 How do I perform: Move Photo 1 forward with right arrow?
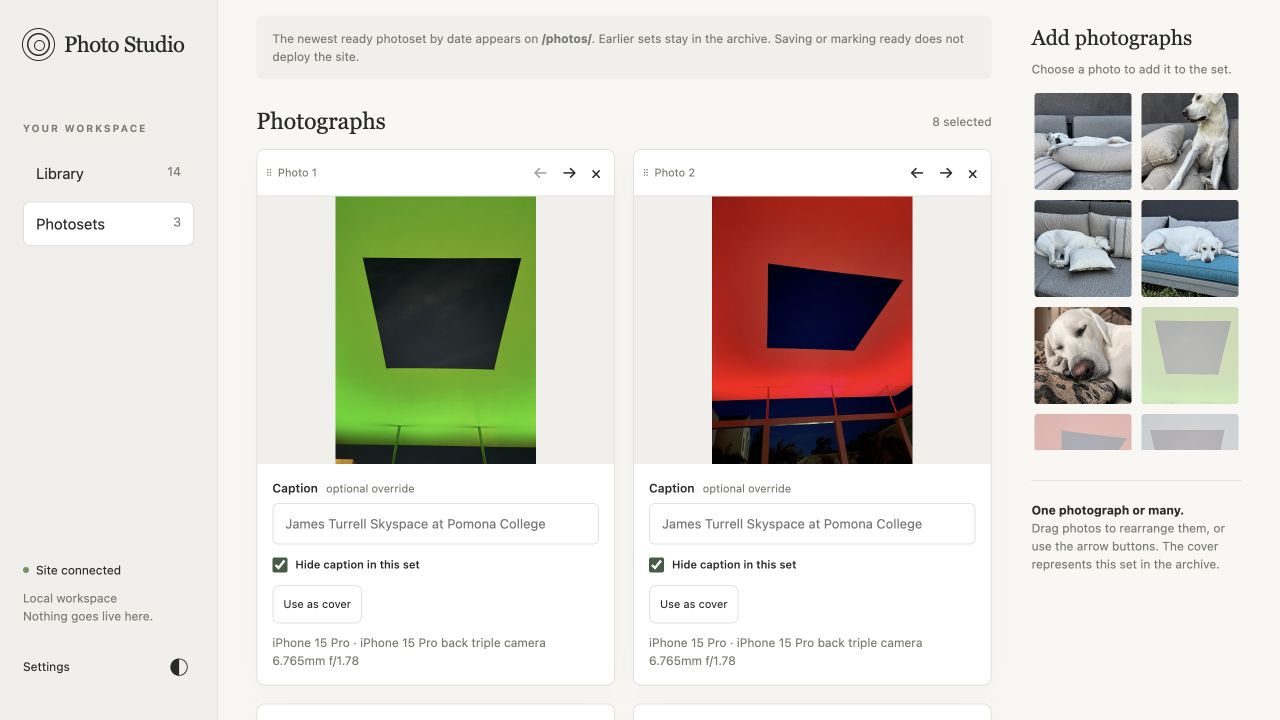coord(569,173)
